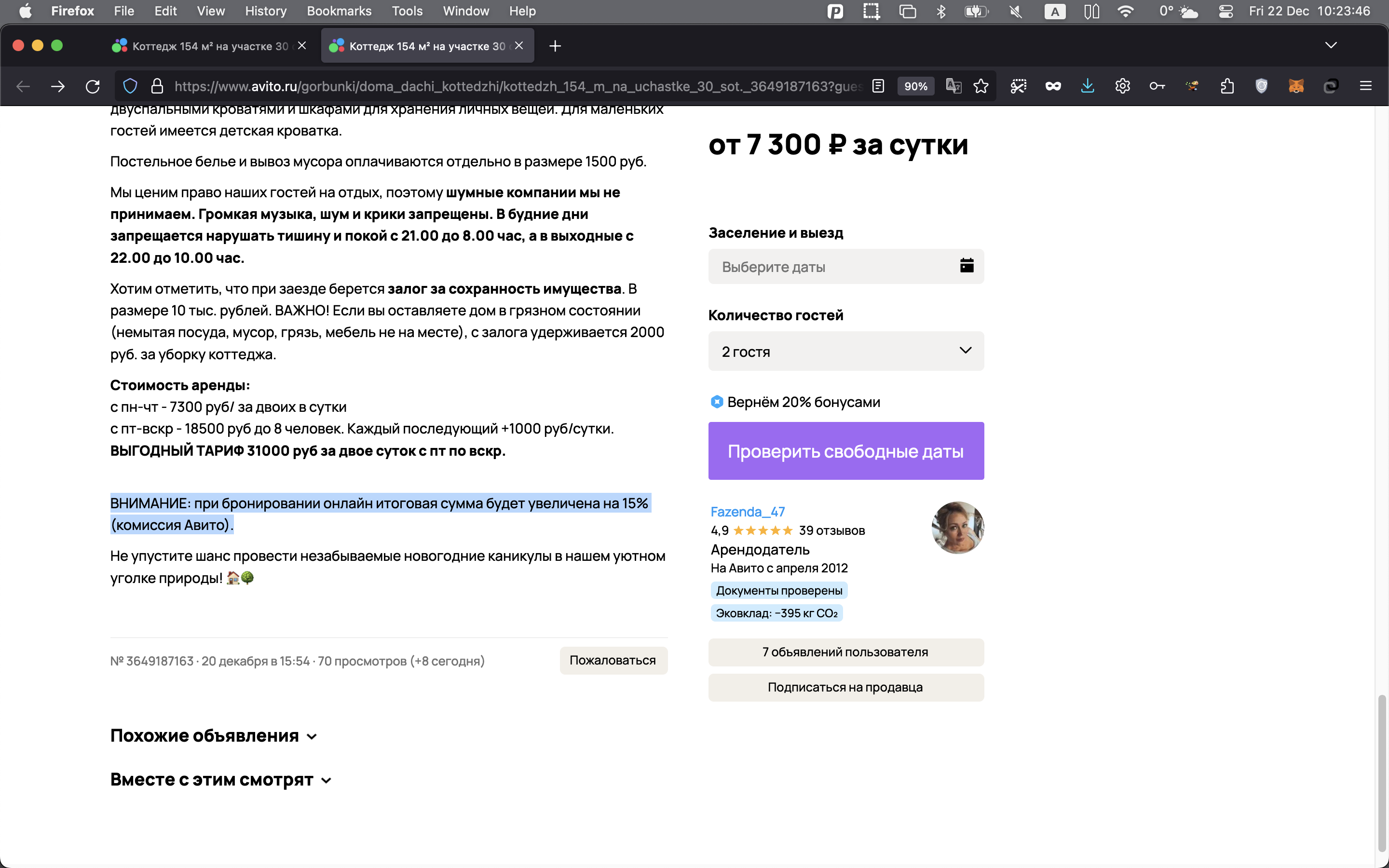Open the History menu
This screenshot has width=1389, height=868.
pyautogui.click(x=265, y=11)
